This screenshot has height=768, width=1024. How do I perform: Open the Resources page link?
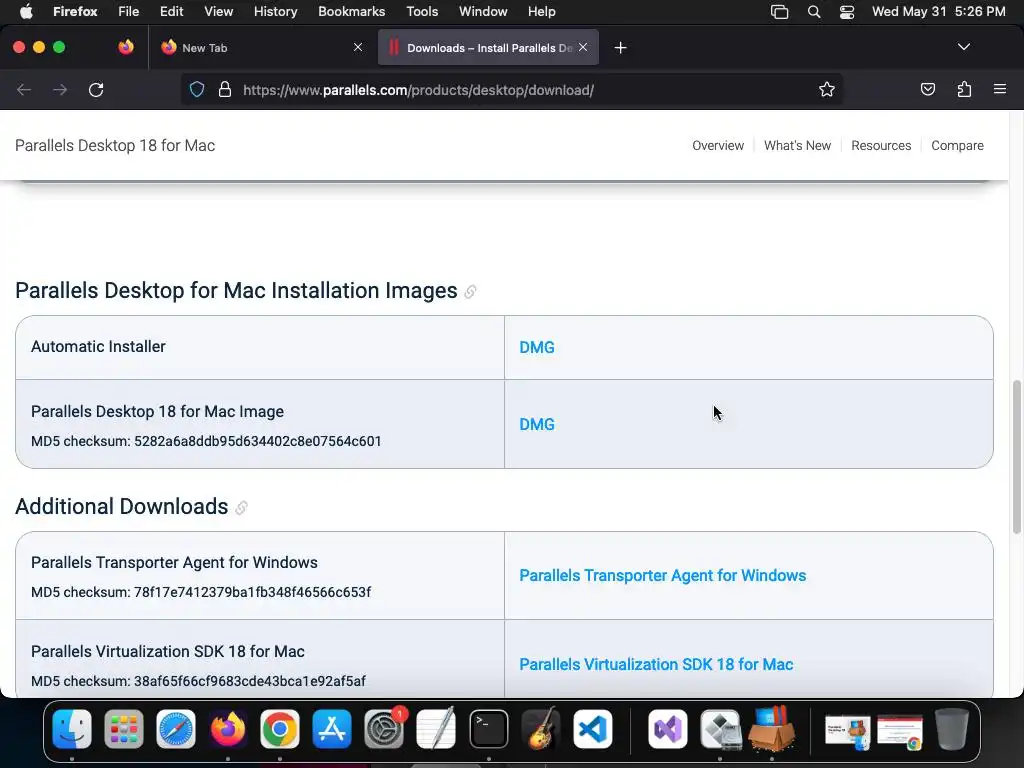point(881,146)
